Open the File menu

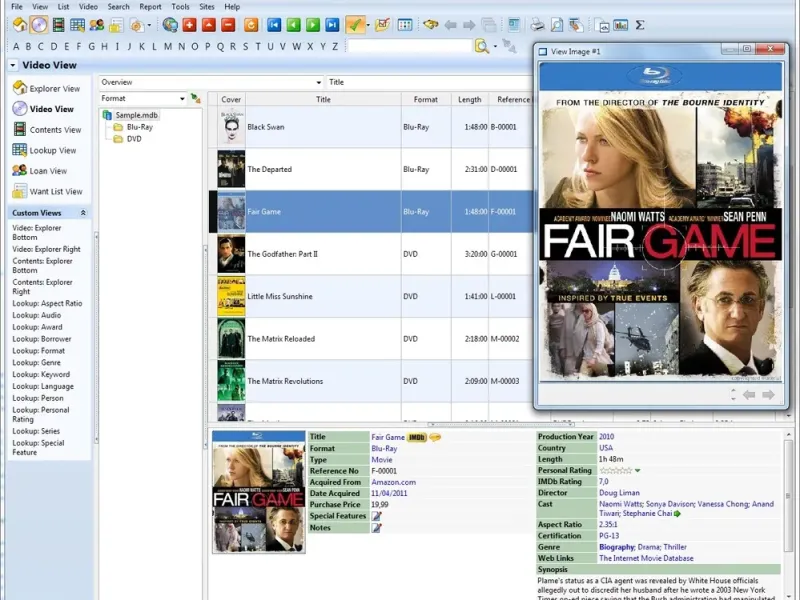17,7
